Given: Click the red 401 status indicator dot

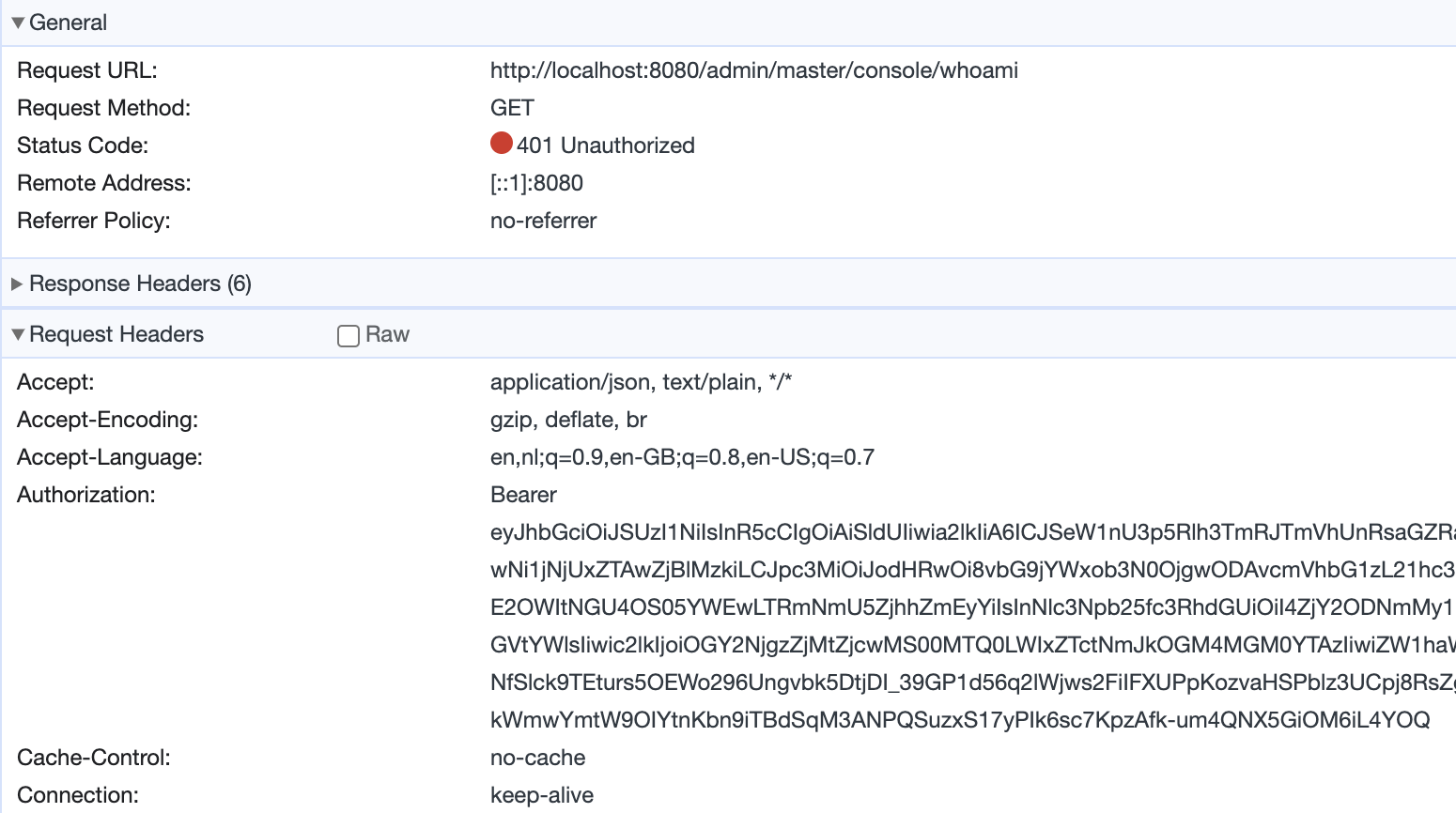Looking at the screenshot, I should (501, 144).
